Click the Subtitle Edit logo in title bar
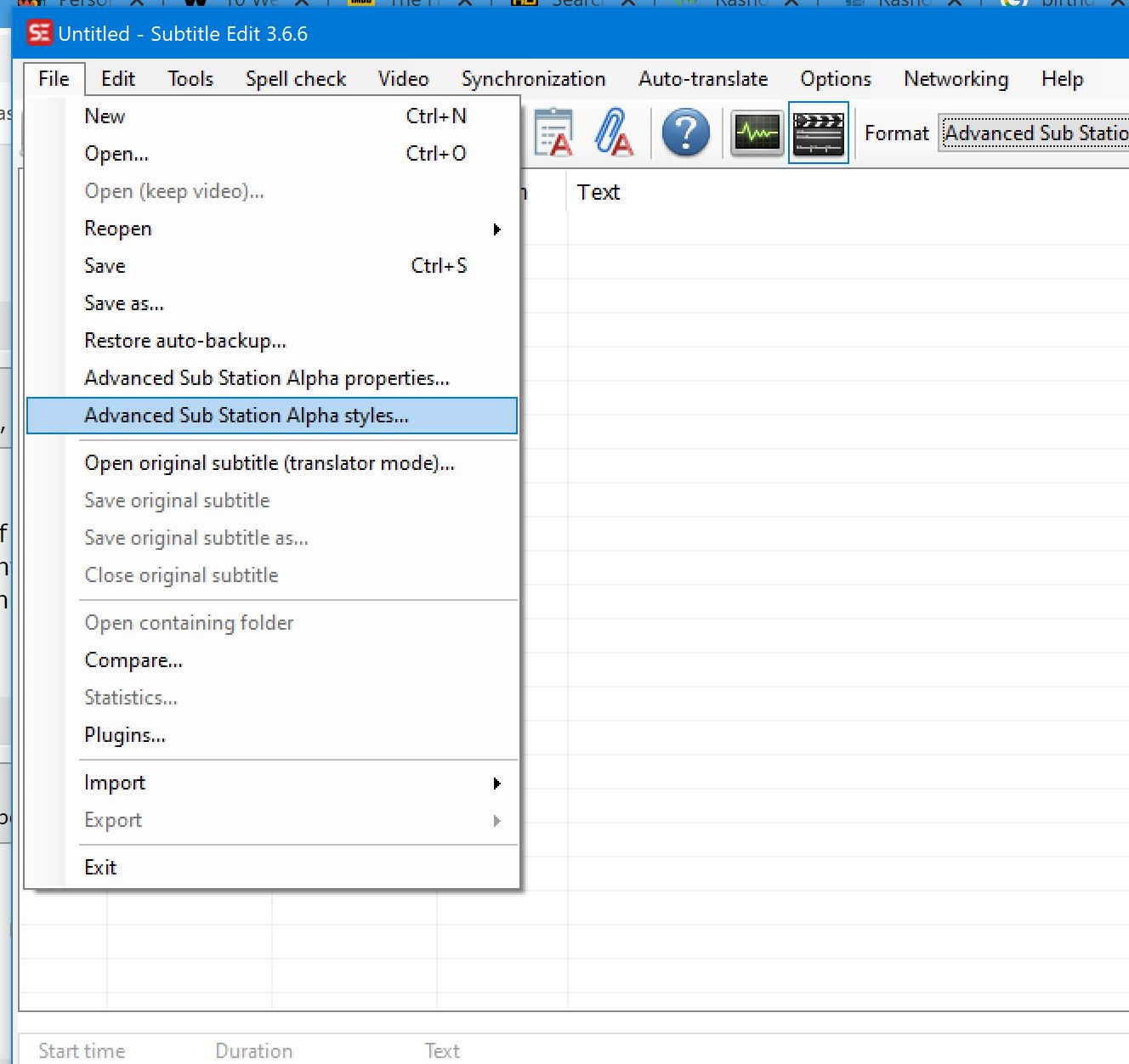The width and height of the screenshot is (1129, 1064). (39, 33)
